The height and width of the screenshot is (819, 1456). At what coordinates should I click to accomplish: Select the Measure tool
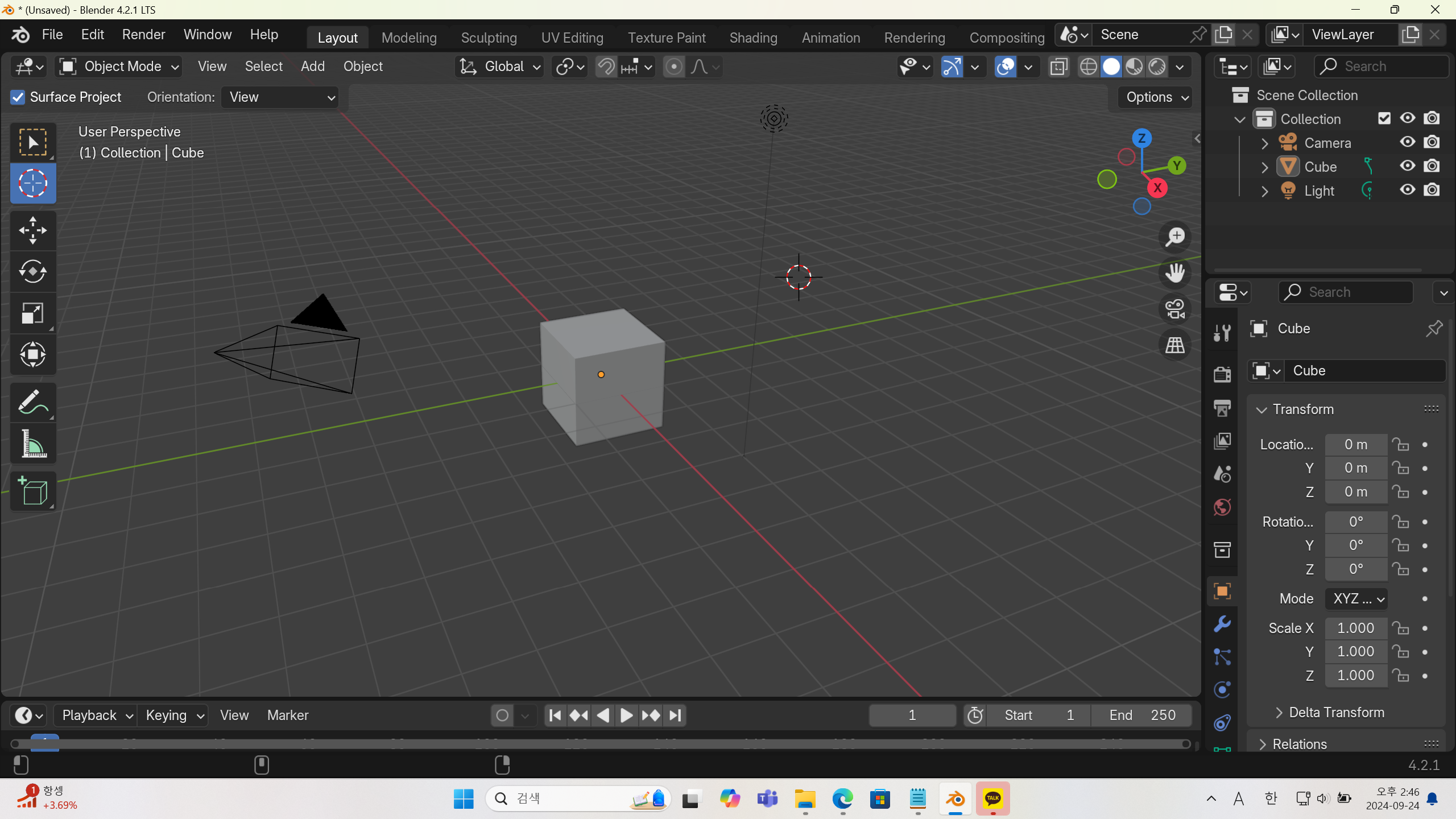[32, 444]
